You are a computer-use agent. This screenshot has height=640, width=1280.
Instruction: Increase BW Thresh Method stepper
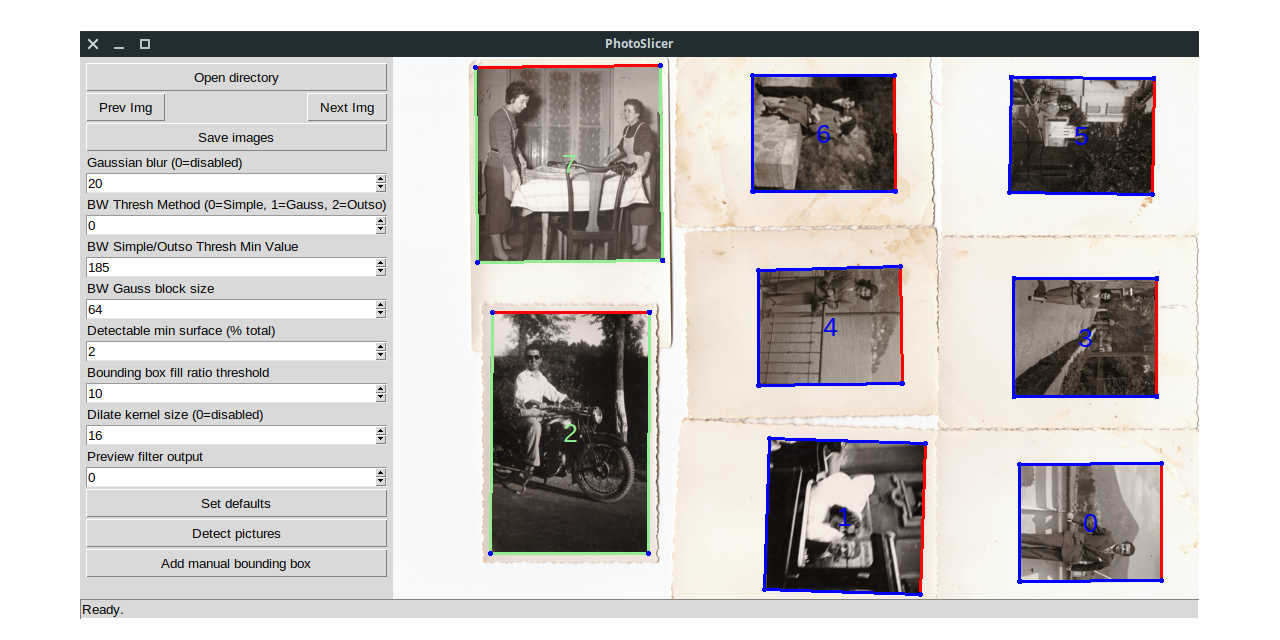[x=381, y=222]
